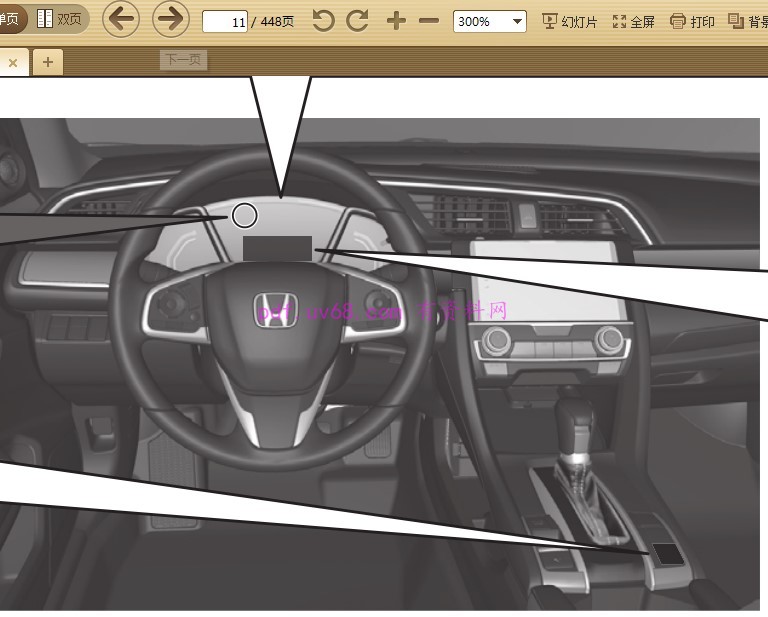Viewport: 768px width, 617px height.
Task: Click the highlighted button near the gear shifter
Action: pos(665,552)
